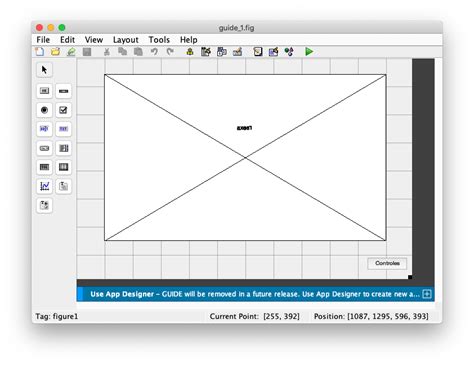Open the Menu Editor
The width and height of the screenshot is (474, 365).
coord(206,52)
